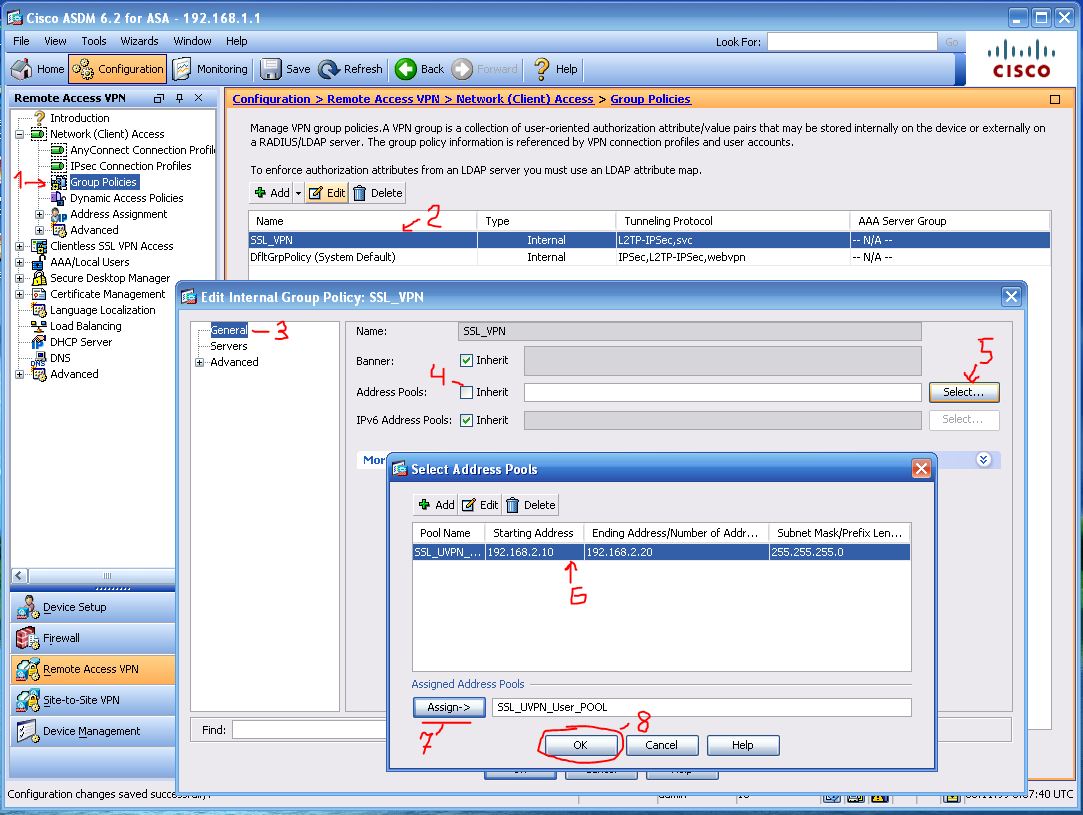This screenshot has height=815, width=1083.
Task: Open the Device Management pane
Action: tap(93, 731)
